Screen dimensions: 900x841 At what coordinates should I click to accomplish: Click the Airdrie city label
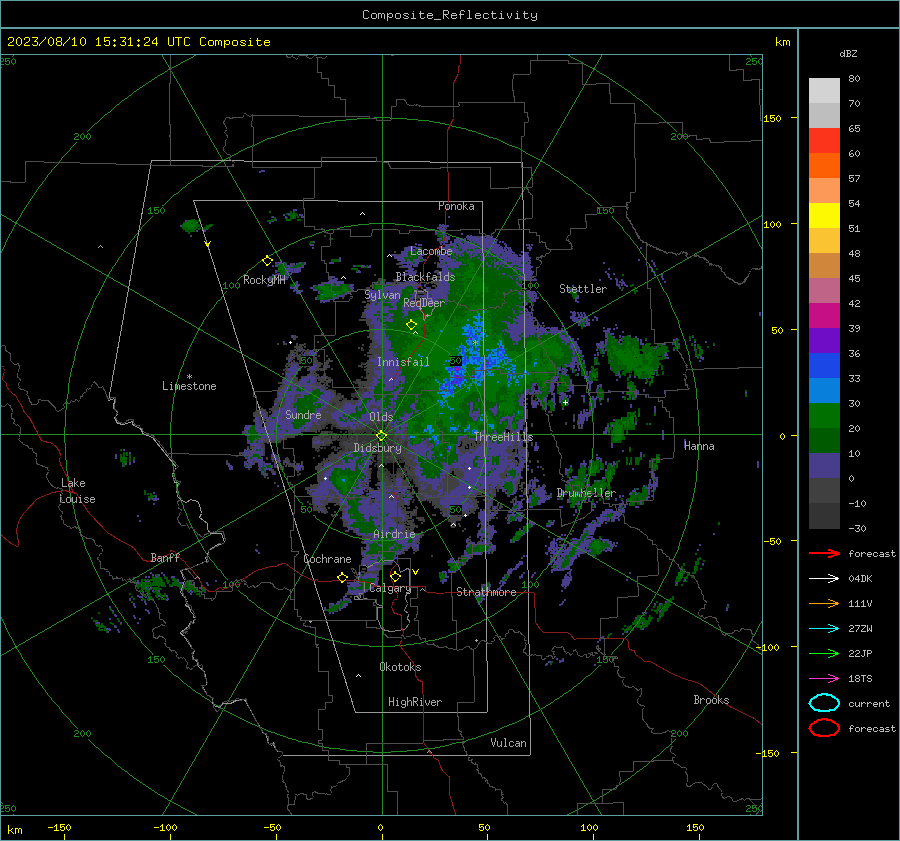pos(394,534)
